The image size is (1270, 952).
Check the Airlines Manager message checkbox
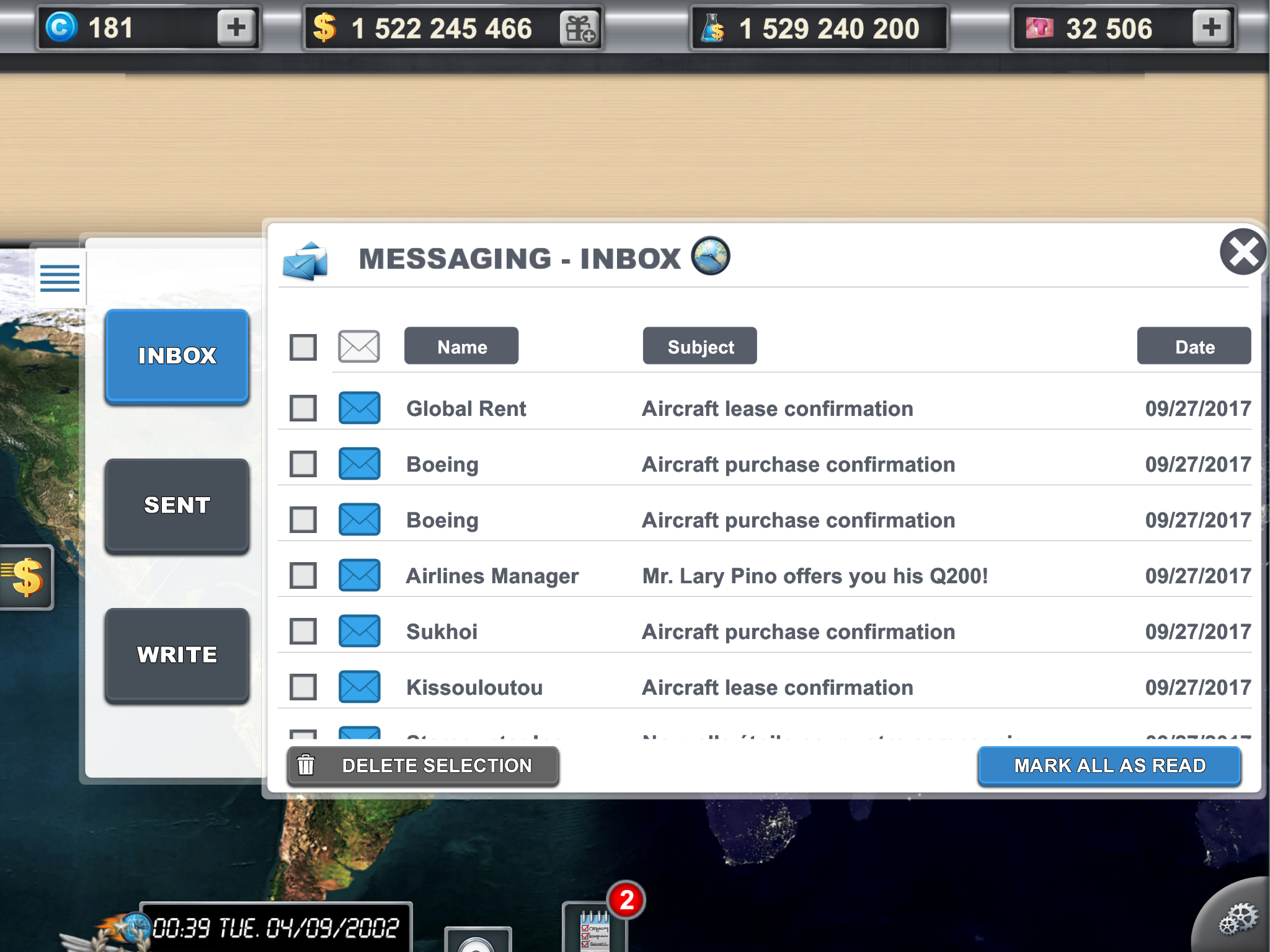[x=303, y=576]
